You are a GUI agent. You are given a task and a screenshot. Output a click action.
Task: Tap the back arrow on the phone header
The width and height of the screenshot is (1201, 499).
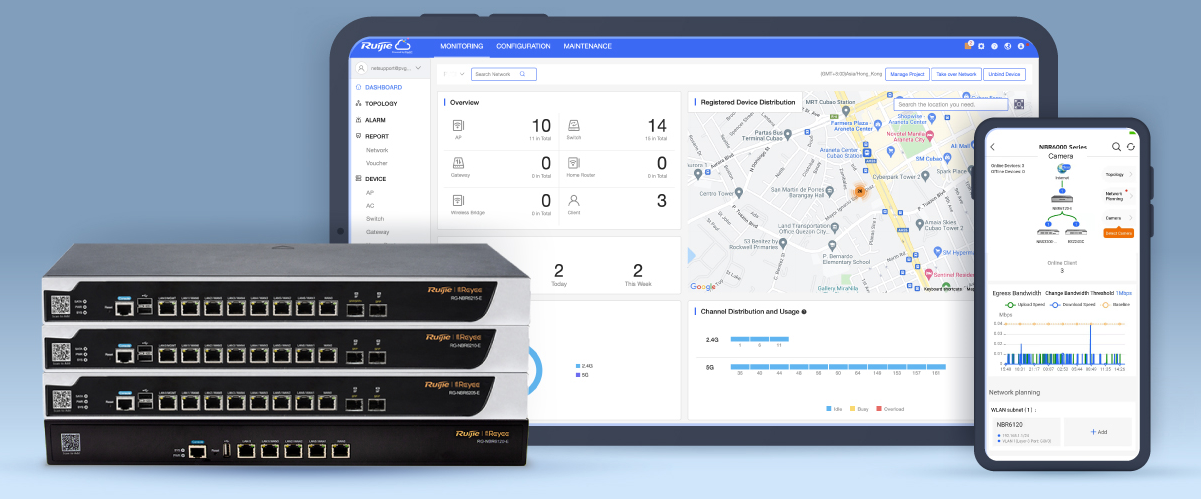pyautogui.click(x=993, y=147)
